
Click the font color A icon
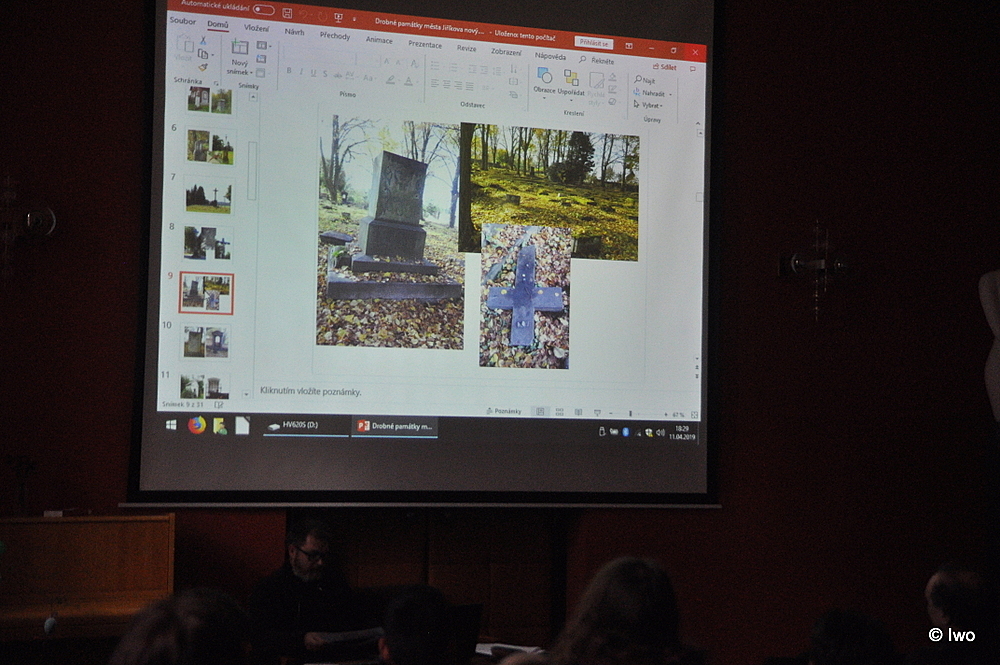[x=408, y=82]
